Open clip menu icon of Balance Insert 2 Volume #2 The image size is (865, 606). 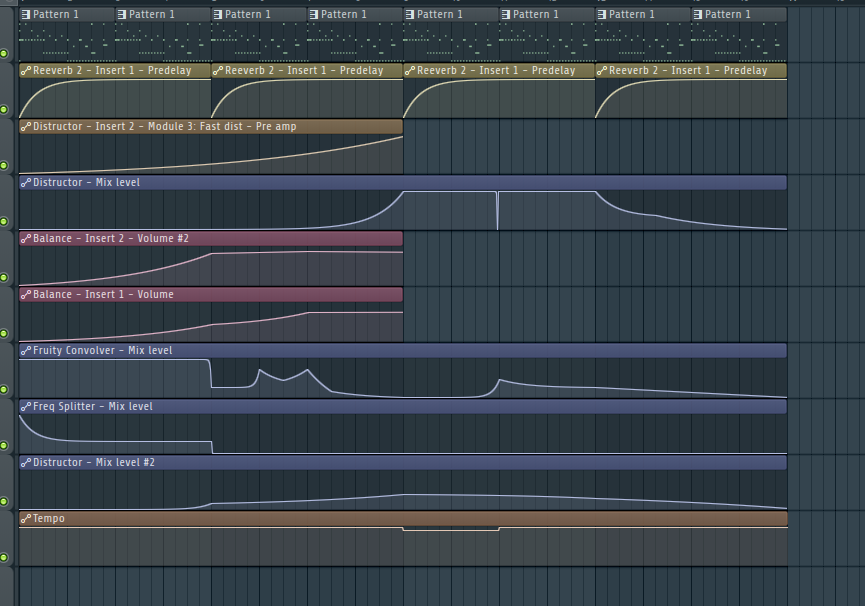25,239
